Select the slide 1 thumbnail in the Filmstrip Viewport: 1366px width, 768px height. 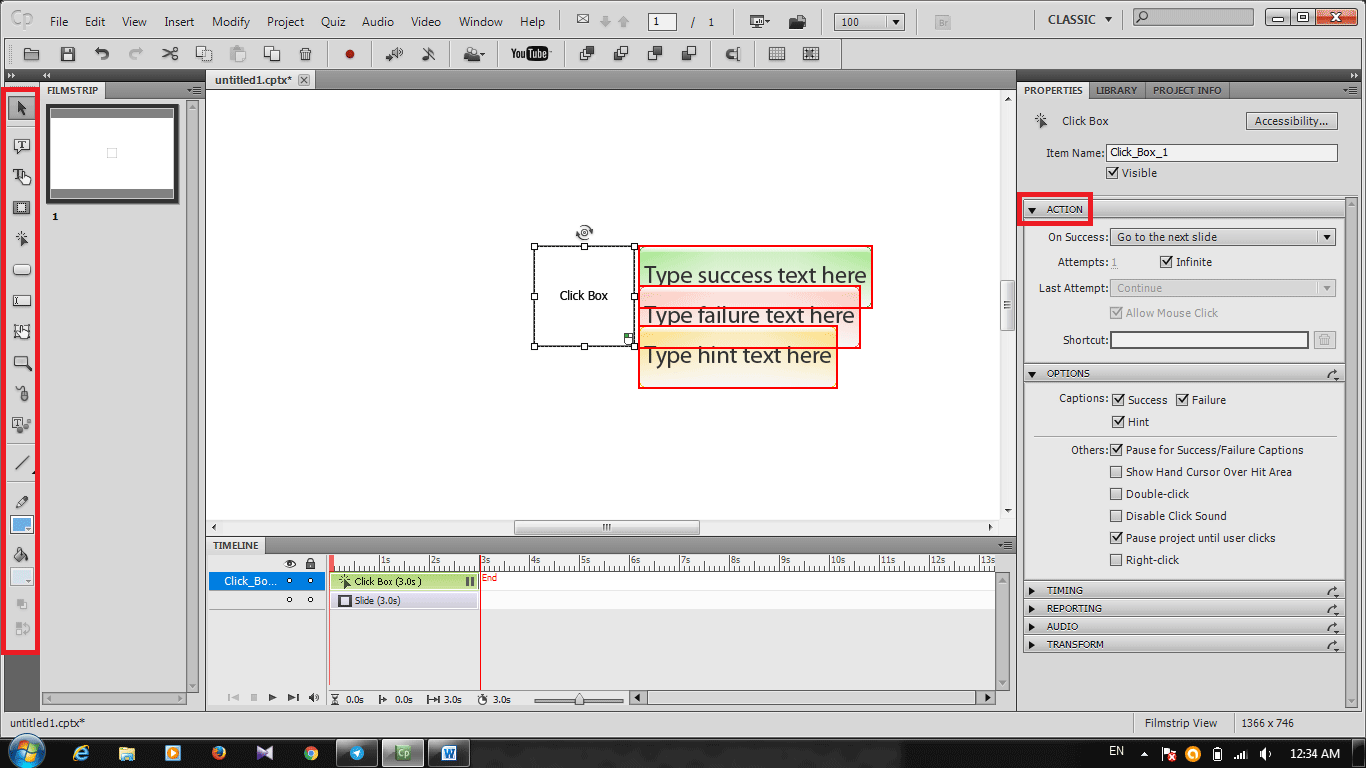[112, 153]
